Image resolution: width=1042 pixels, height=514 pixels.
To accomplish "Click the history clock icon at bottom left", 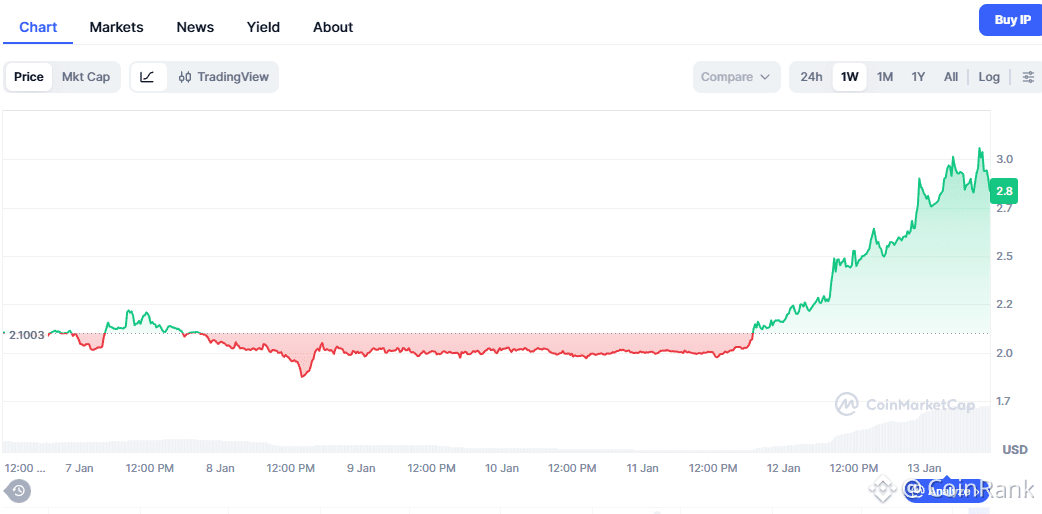I will click(18, 490).
